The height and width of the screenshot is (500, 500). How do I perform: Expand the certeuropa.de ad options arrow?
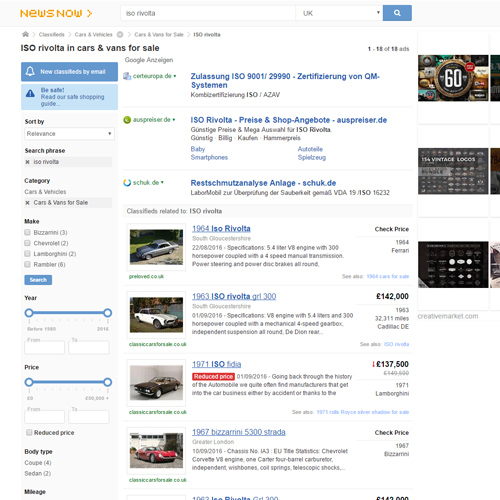pos(175,76)
